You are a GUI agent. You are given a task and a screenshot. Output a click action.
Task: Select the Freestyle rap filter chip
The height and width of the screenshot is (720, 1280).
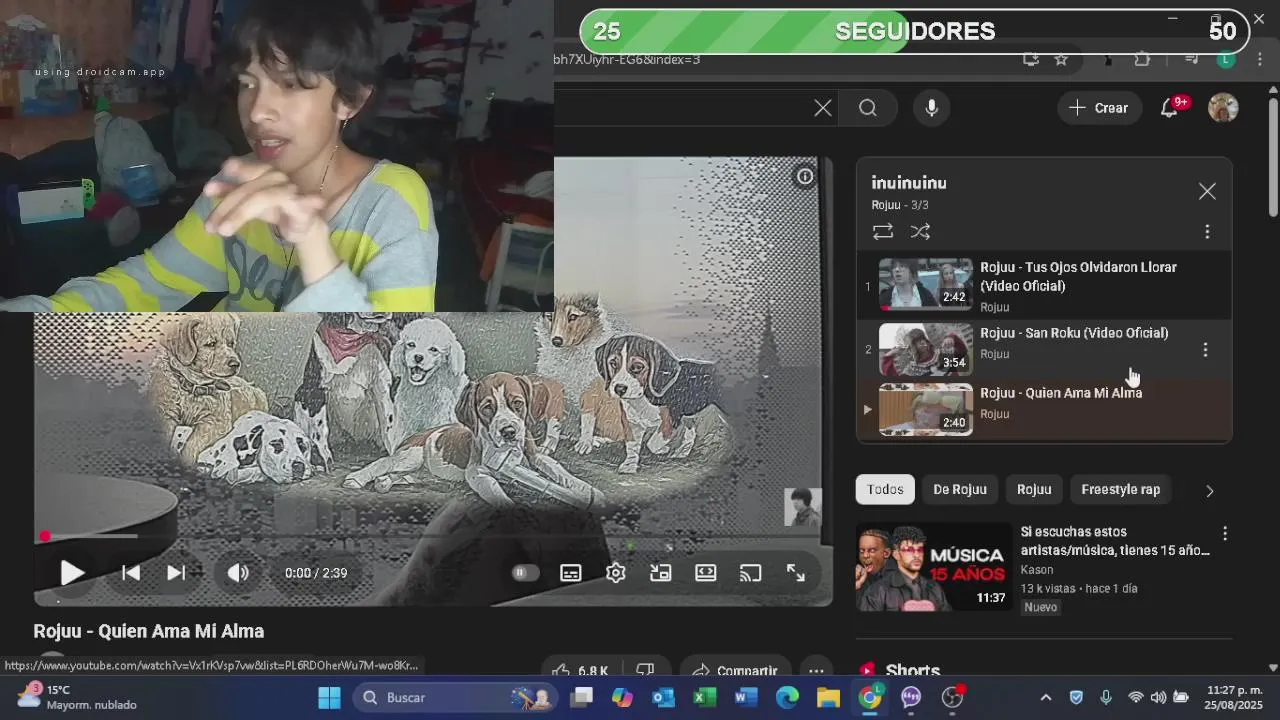click(1121, 489)
